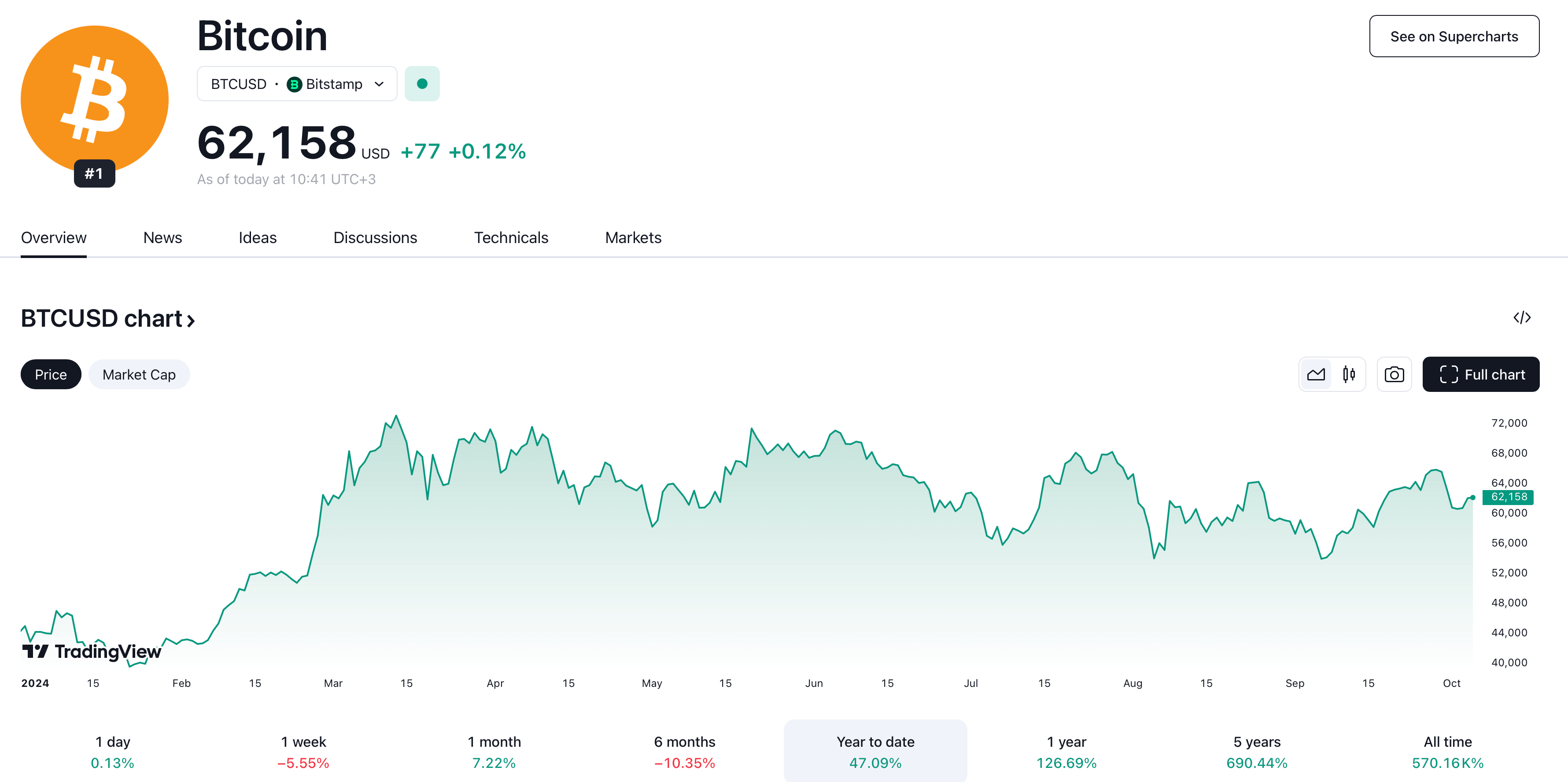Expand the BTCUSD chart heading arrow
The width and height of the screenshot is (1568, 782).
pos(191,320)
